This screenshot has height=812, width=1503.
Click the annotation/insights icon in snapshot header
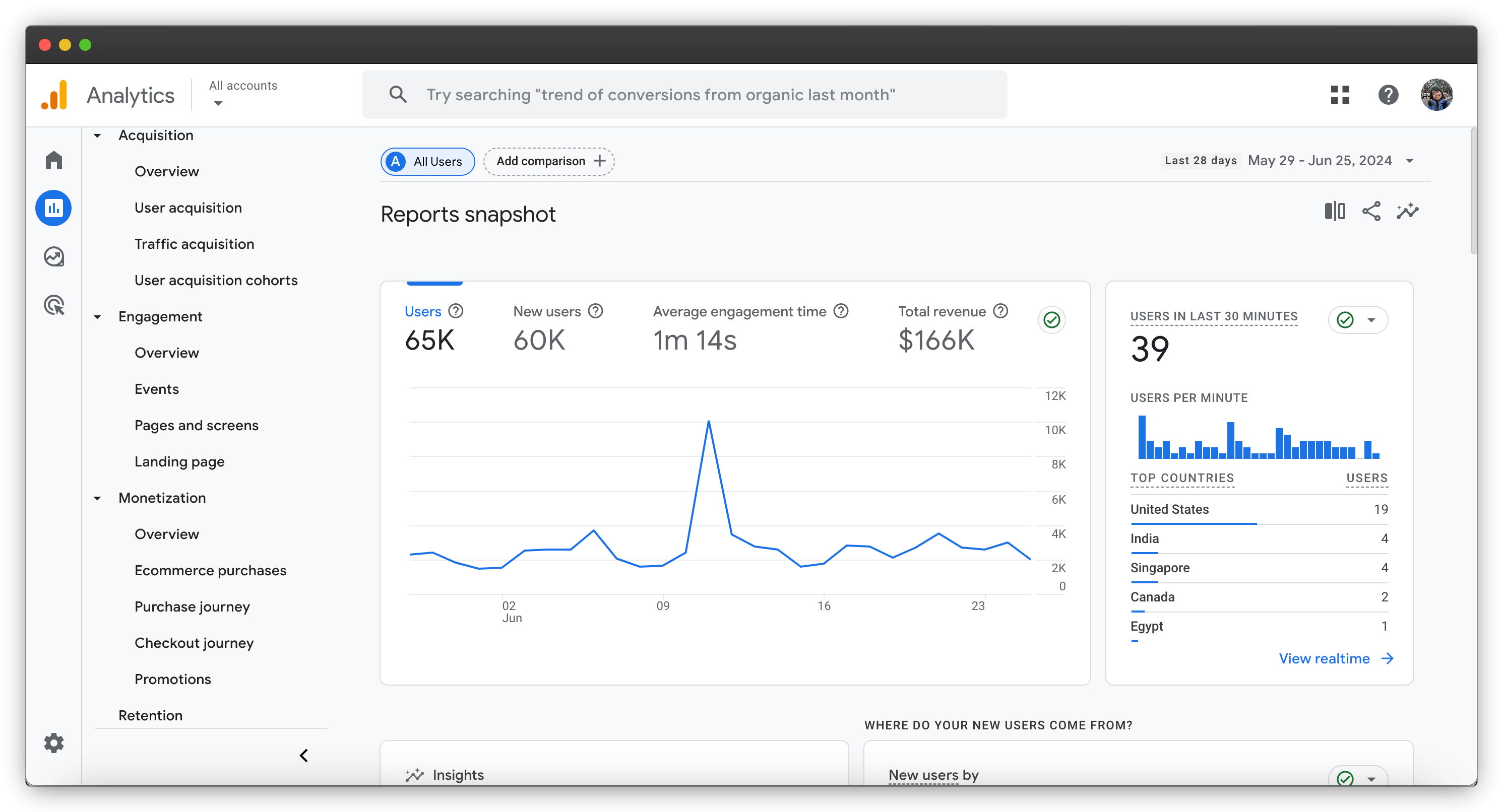(1407, 212)
